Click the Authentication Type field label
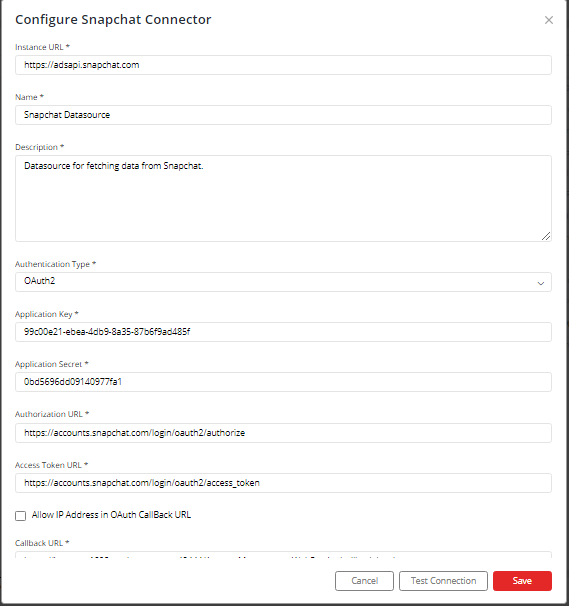Viewport: 569px width, 606px height. coord(55,264)
